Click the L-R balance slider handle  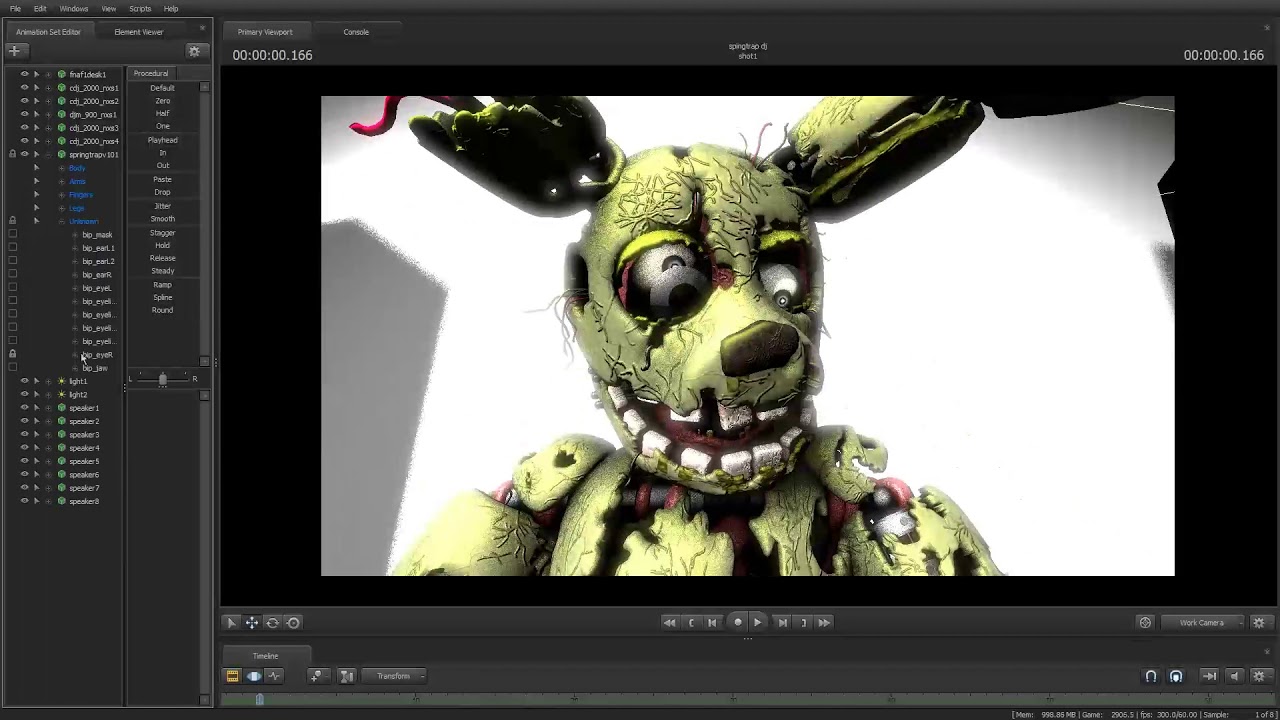click(x=163, y=379)
